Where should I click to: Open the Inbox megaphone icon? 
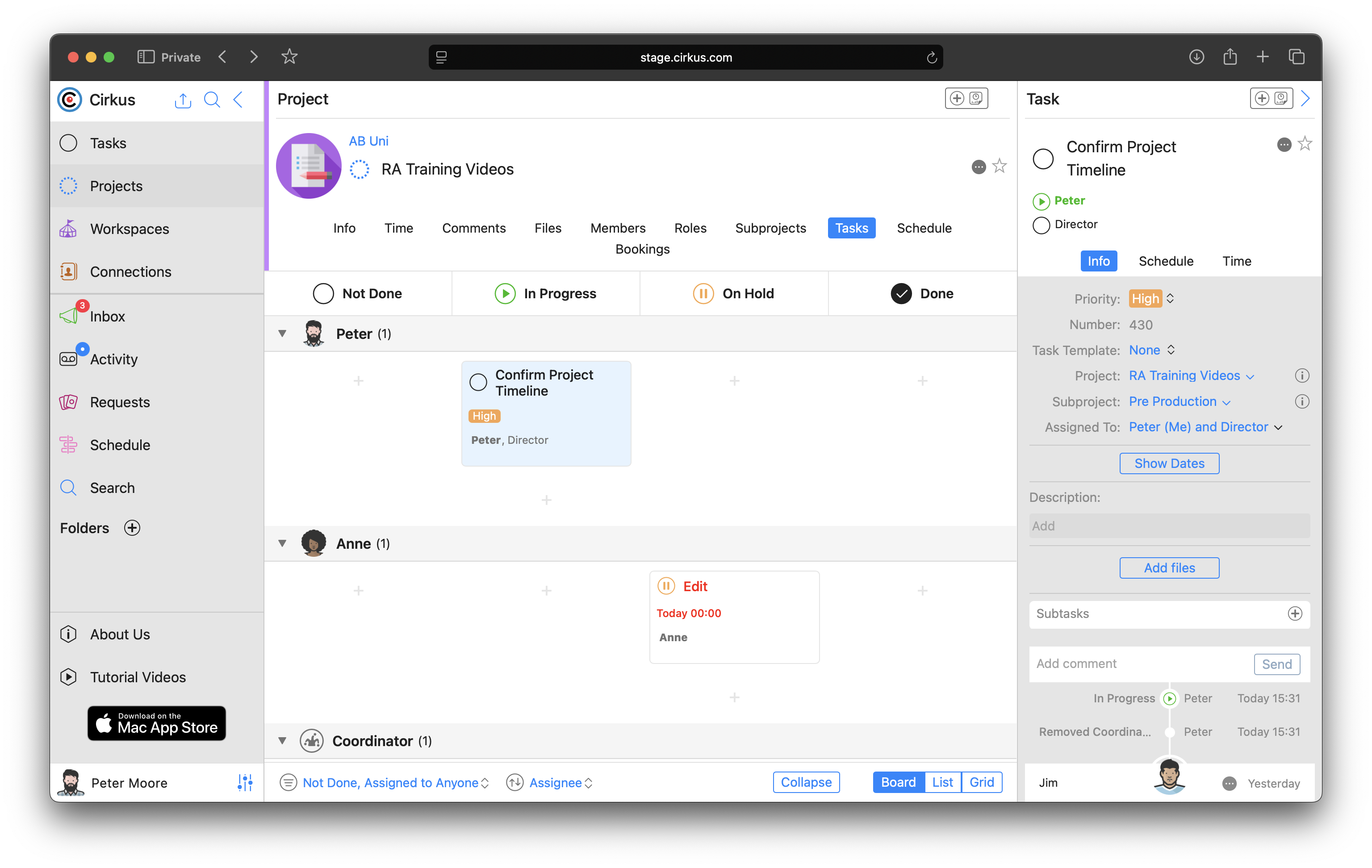pyautogui.click(x=69, y=316)
